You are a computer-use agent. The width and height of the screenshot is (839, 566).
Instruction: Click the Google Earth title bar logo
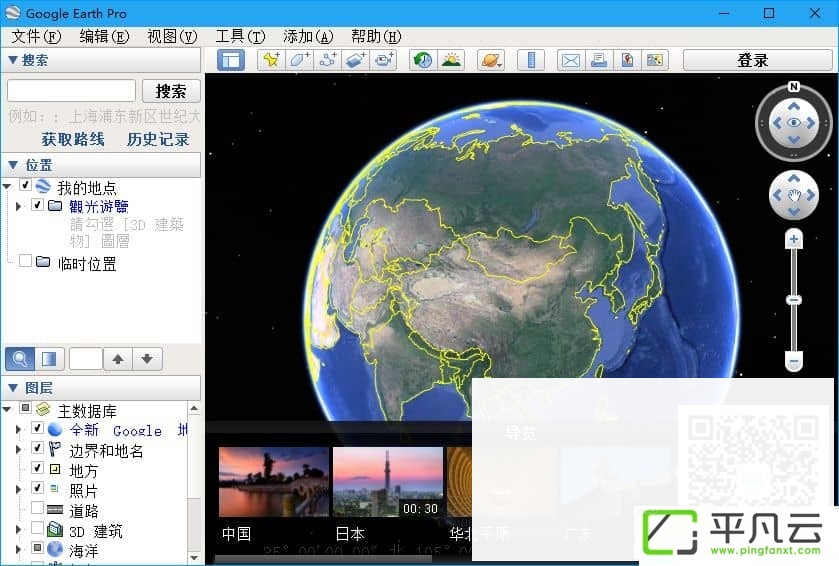[12, 13]
